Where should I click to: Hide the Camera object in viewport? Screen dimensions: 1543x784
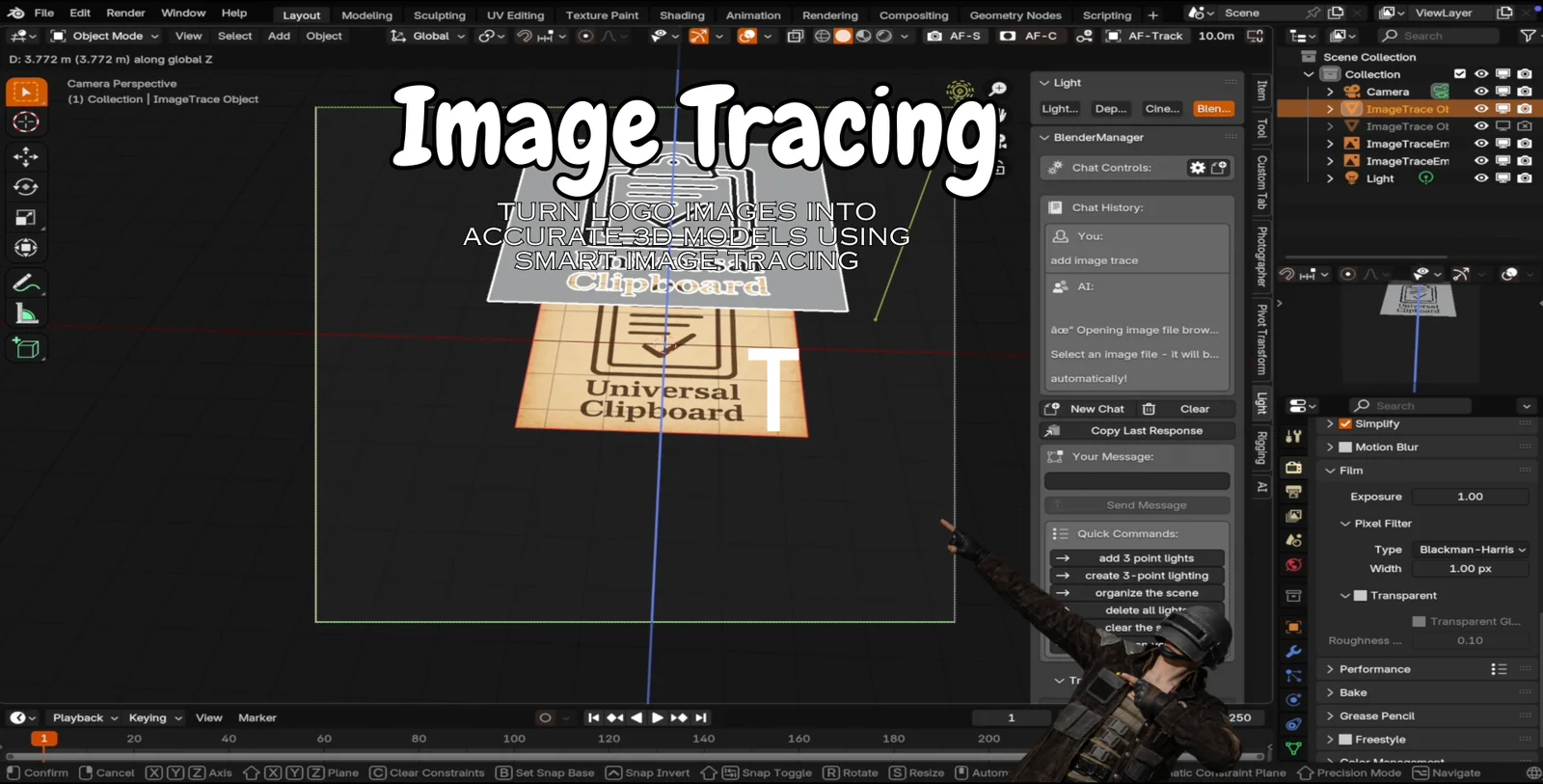(x=1481, y=92)
